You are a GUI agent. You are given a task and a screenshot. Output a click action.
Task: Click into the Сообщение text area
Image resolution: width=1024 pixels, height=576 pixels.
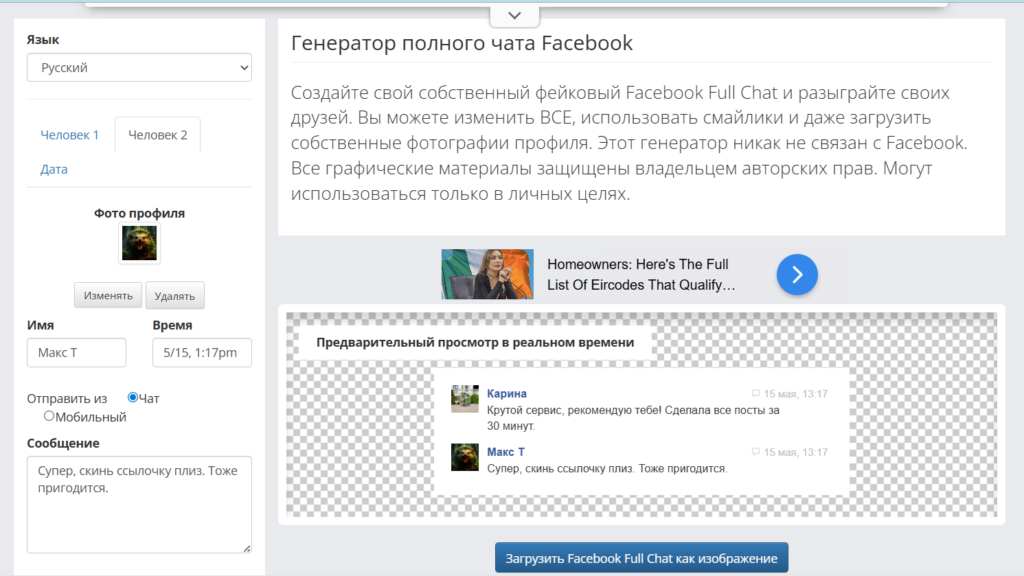[139, 504]
